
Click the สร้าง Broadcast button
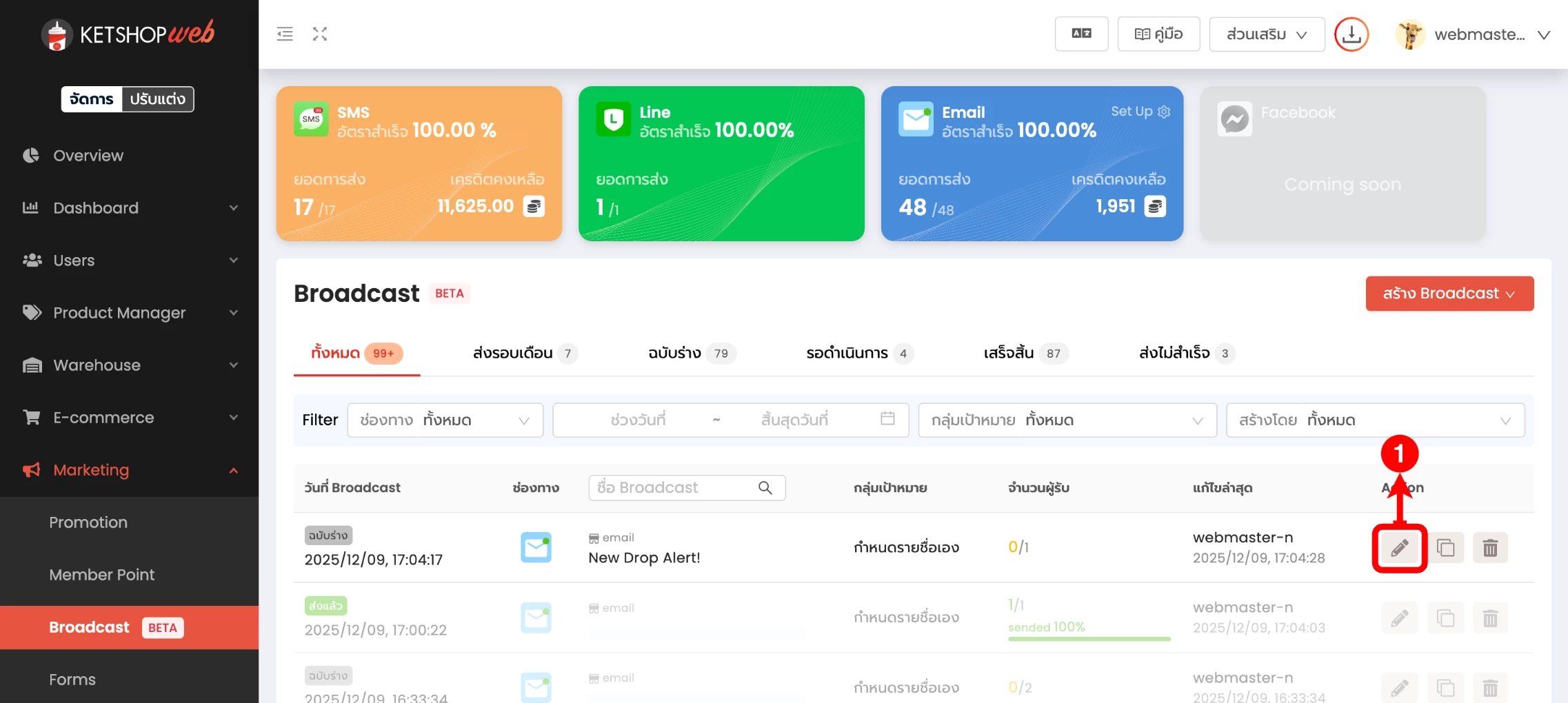(x=1449, y=294)
